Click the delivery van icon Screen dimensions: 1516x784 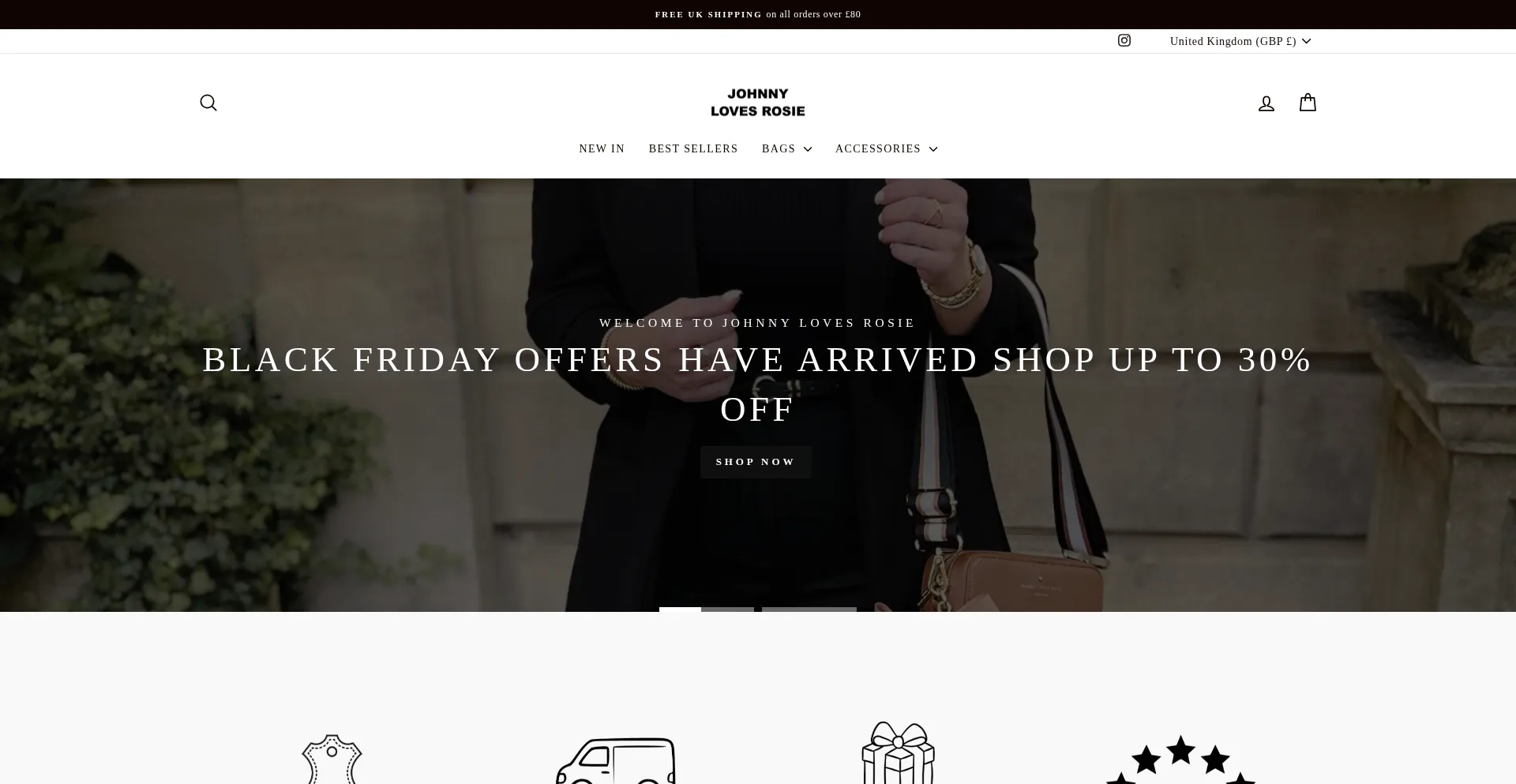(x=616, y=761)
